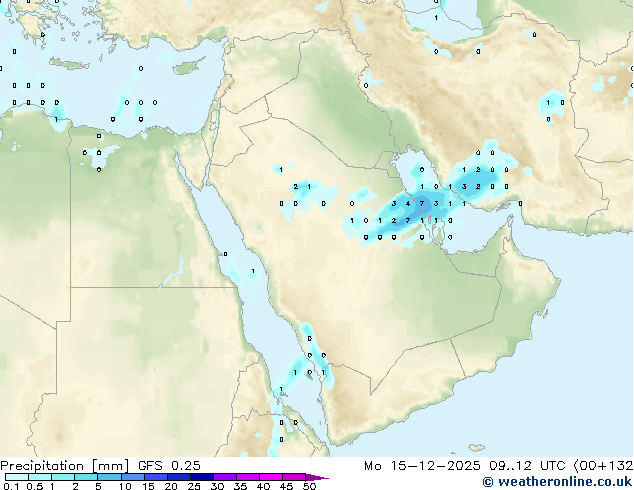Click the '25' legend scale label
634x490 pixels.
pyautogui.click(x=194, y=486)
